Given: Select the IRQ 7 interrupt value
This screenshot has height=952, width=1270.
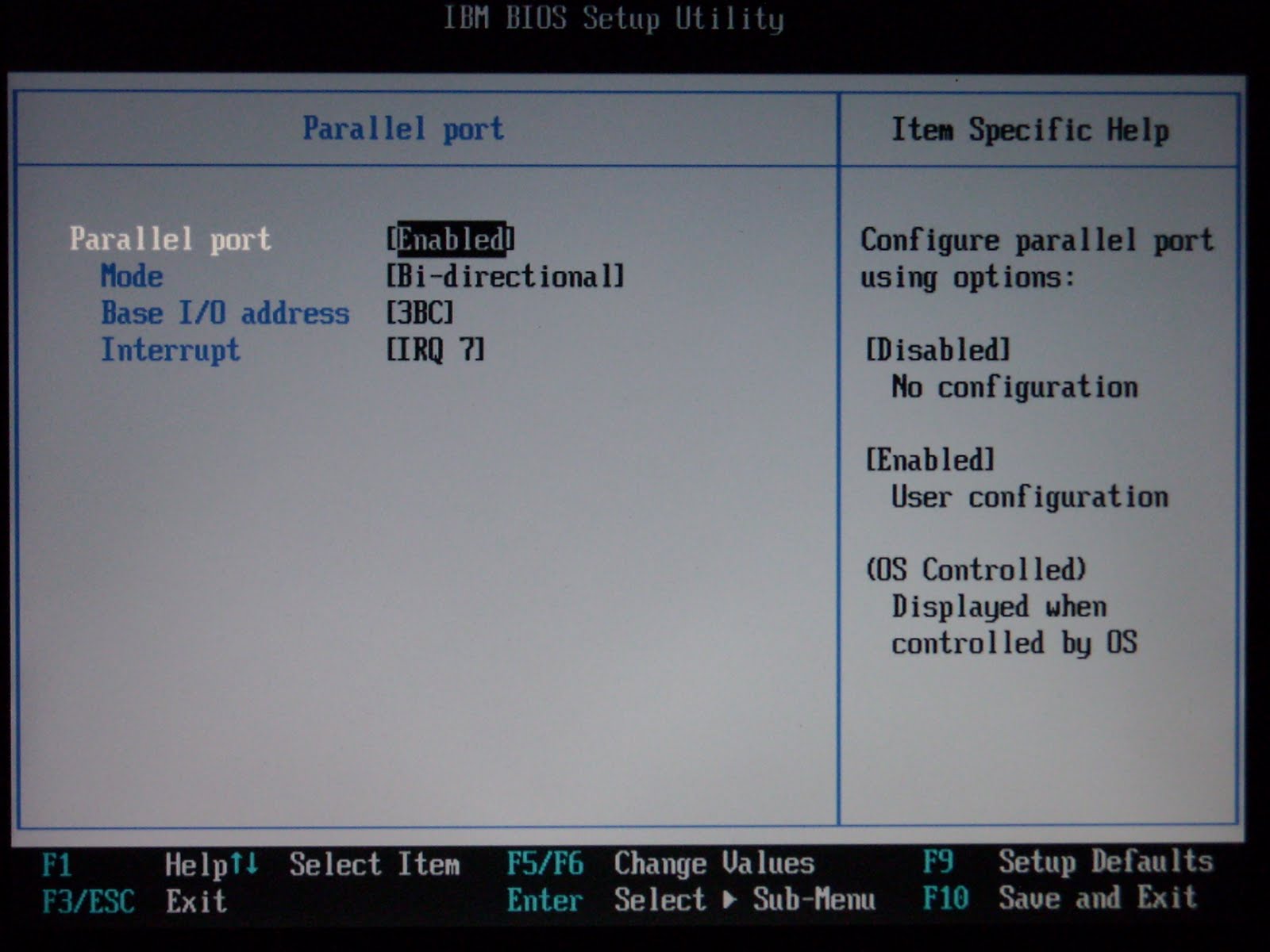Looking at the screenshot, I should tap(435, 349).
